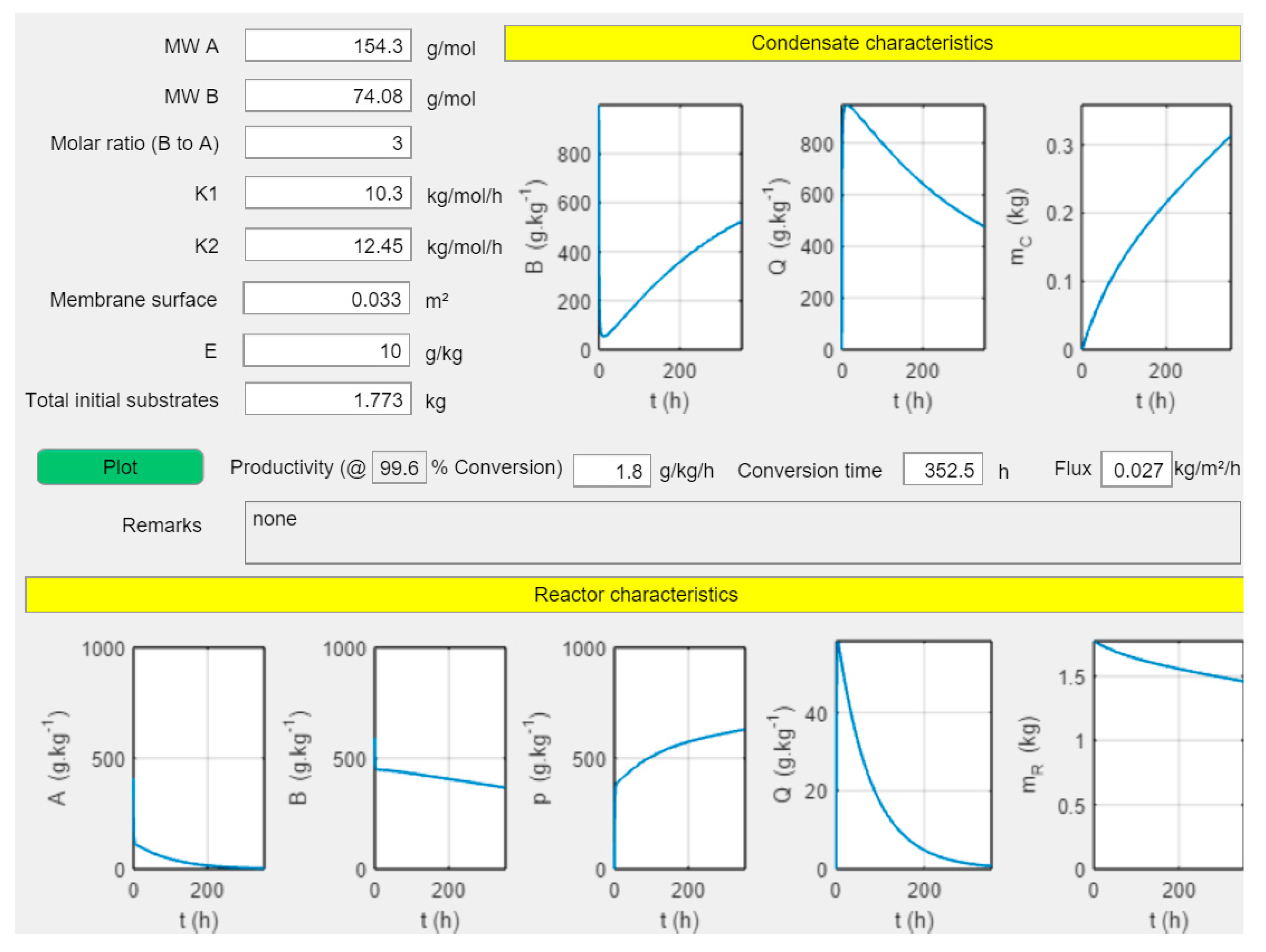
Task: Click the K2 rate constant field
Action: click(328, 245)
